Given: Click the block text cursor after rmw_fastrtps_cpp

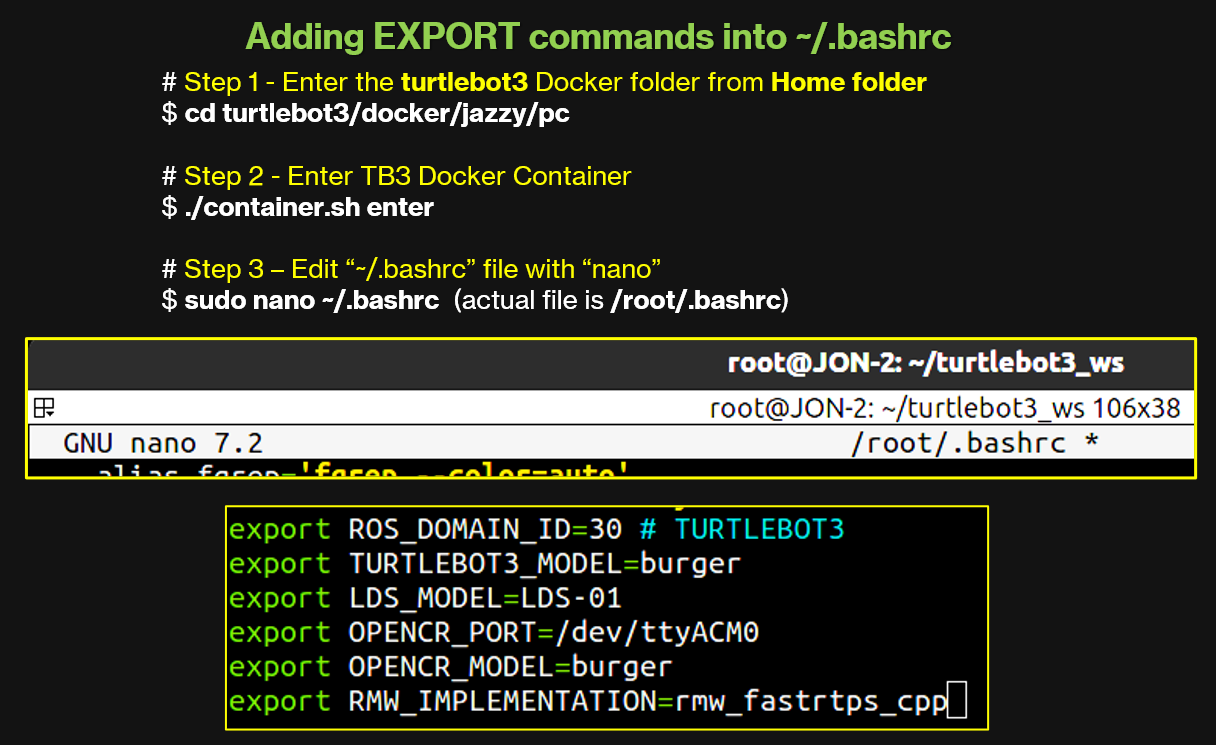Looking at the screenshot, I should pos(957,701).
